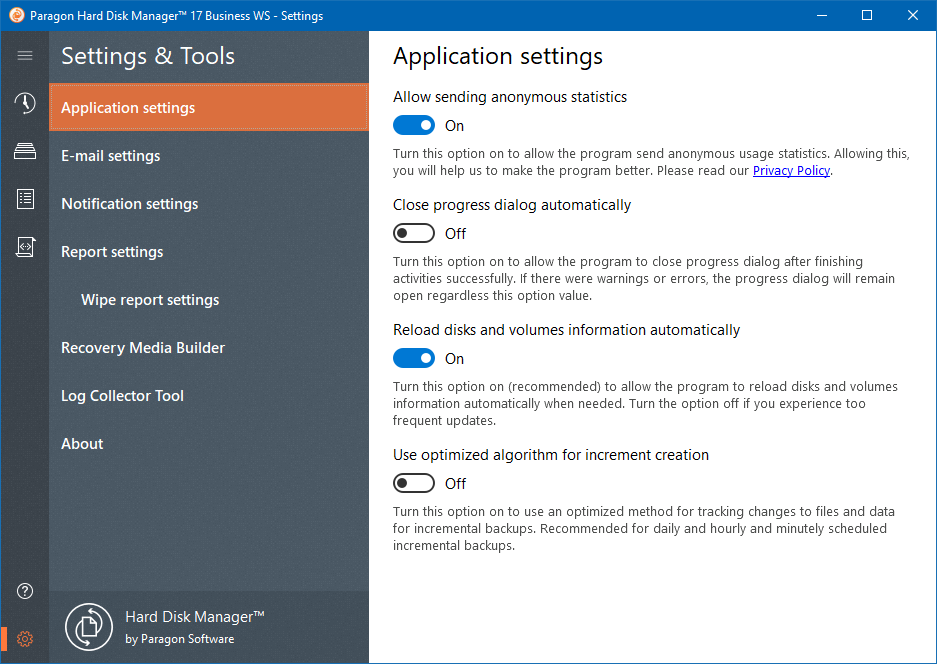Click the Hard Disk Manager logo
The image size is (937, 664).
tap(89, 627)
